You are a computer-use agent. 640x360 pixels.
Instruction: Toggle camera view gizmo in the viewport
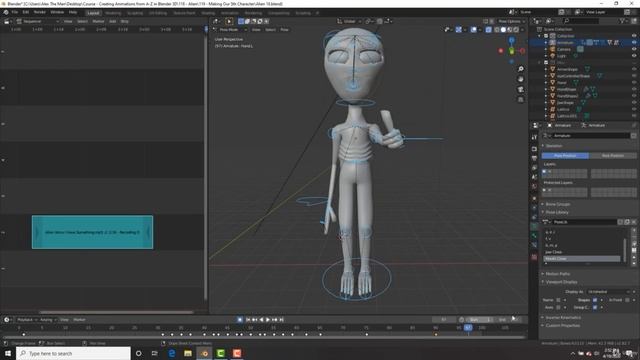click(520, 89)
